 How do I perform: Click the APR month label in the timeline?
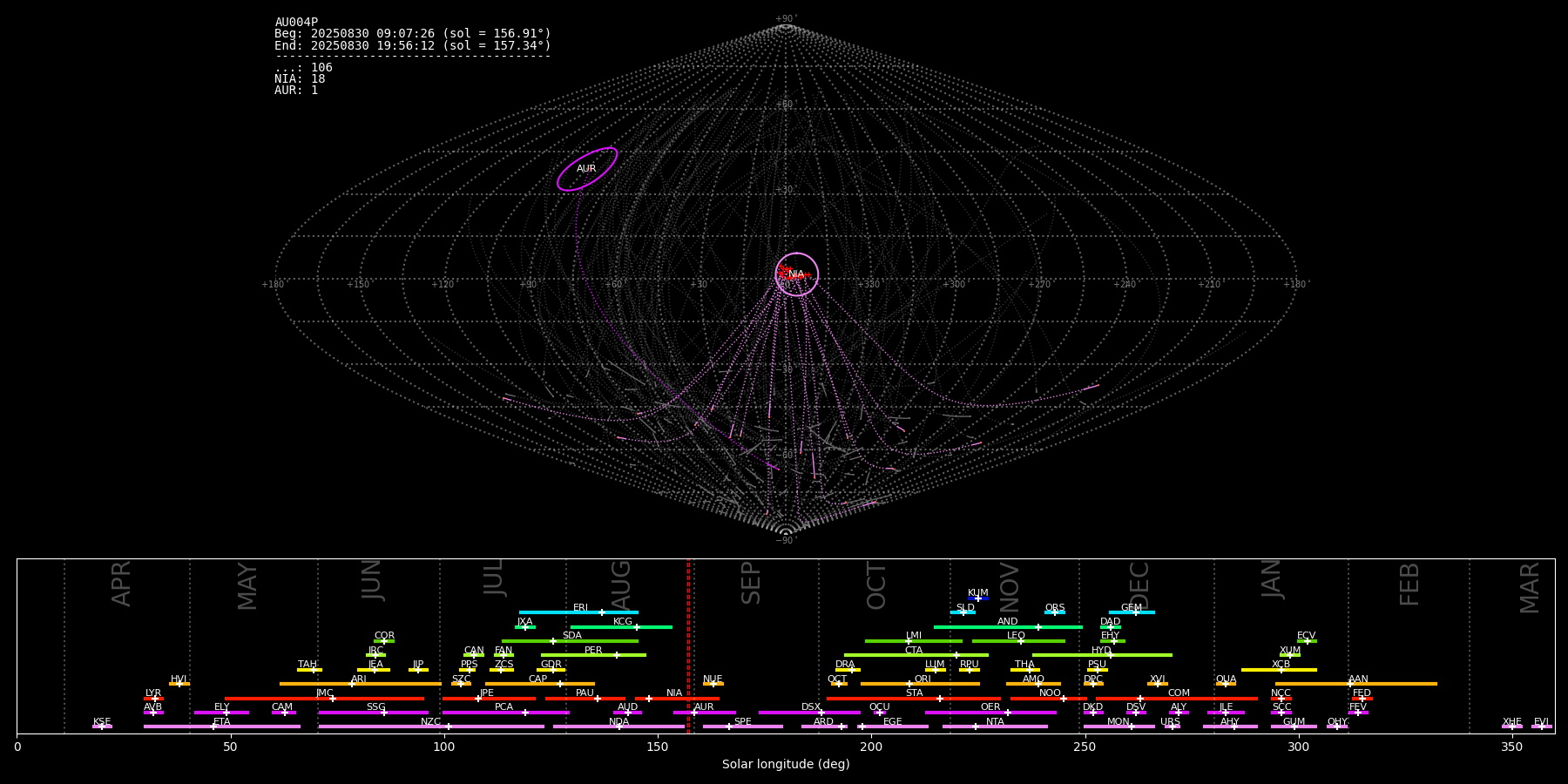point(122,583)
